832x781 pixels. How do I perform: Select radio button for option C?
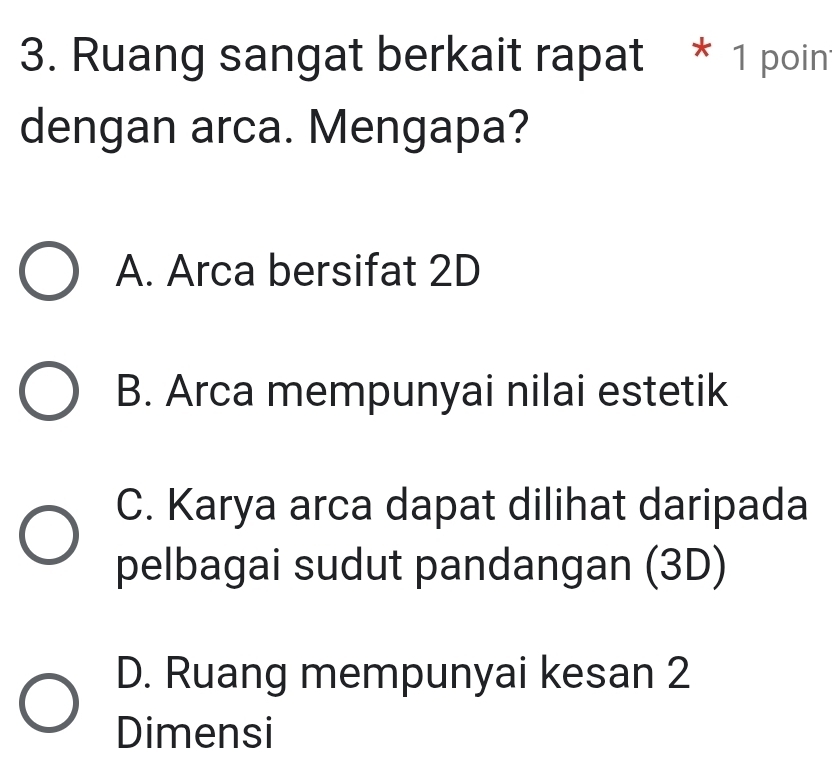(48, 533)
